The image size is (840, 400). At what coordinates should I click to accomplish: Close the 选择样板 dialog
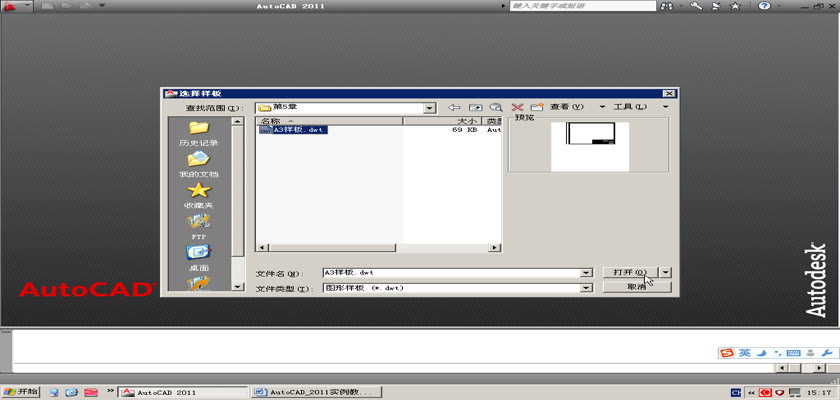tap(669, 94)
